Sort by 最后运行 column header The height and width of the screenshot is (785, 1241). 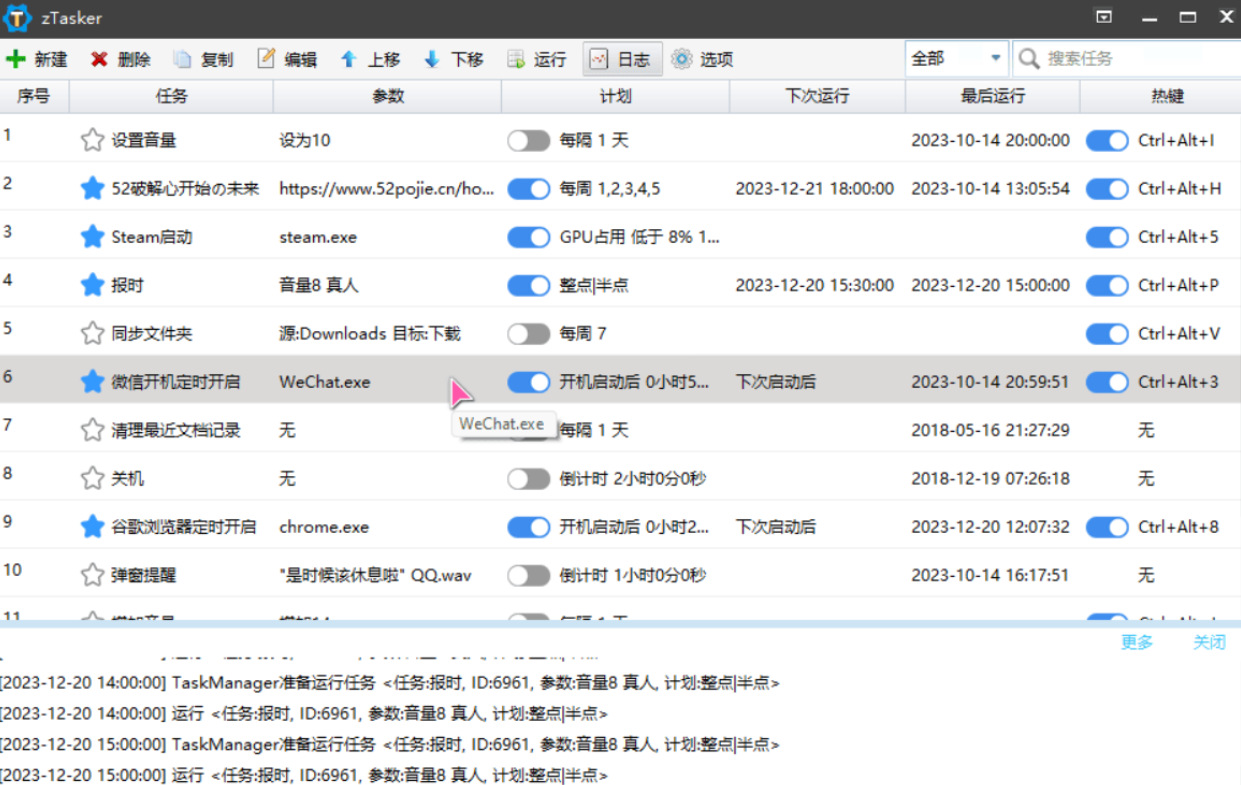point(992,96)
